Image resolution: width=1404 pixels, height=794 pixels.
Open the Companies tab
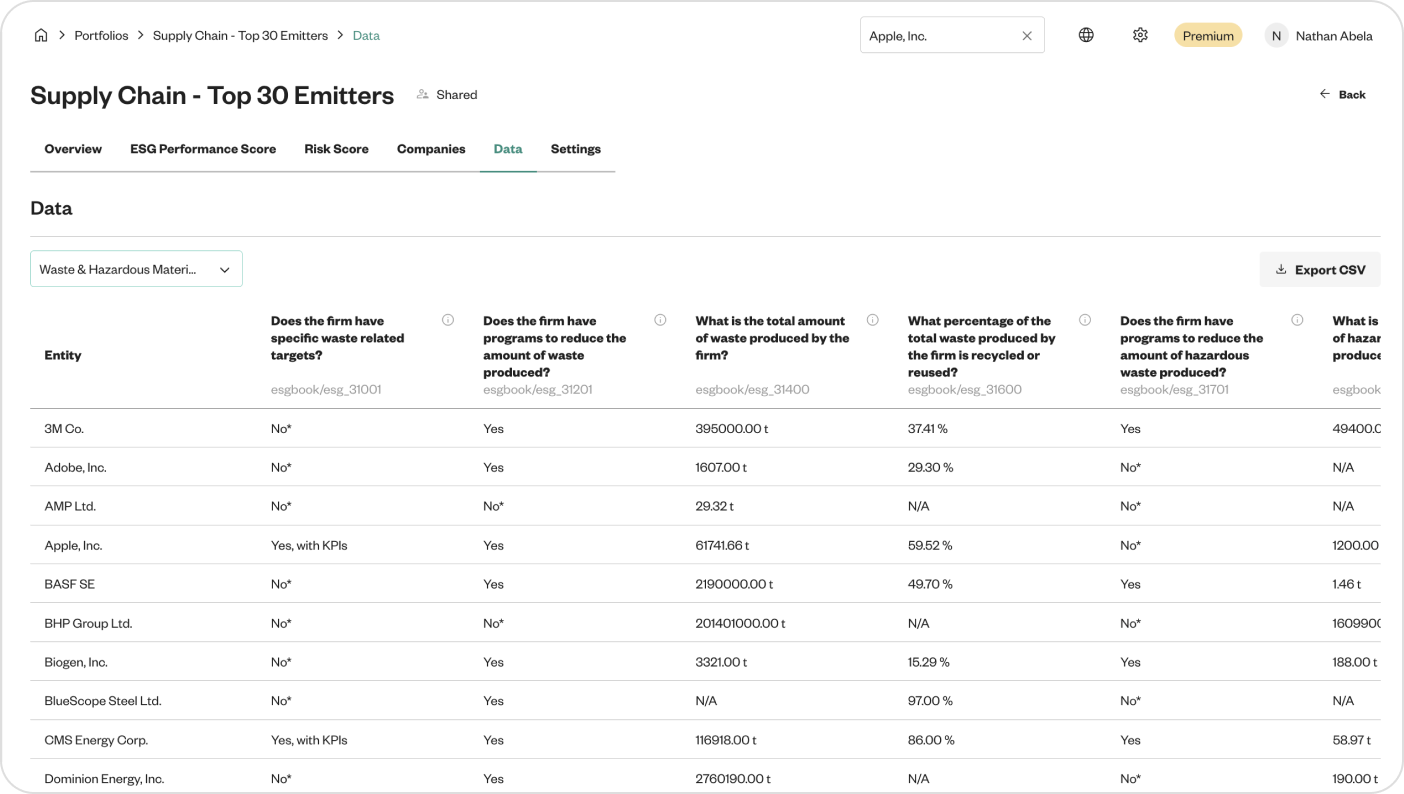pos(431,149)
